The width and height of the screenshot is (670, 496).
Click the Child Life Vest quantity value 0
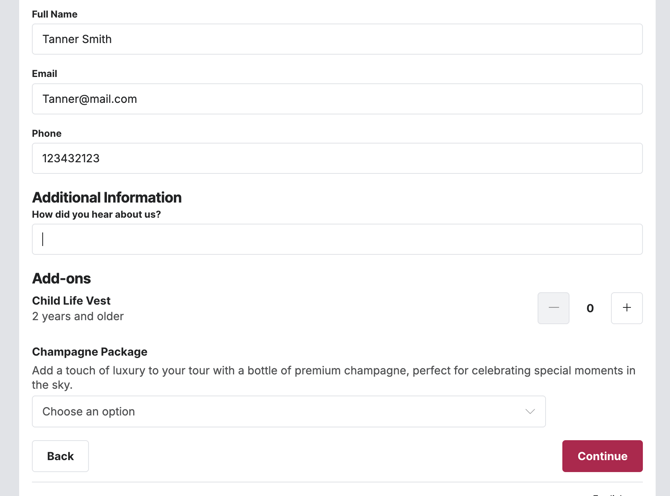pyautogui.click(x=590, y=308)
